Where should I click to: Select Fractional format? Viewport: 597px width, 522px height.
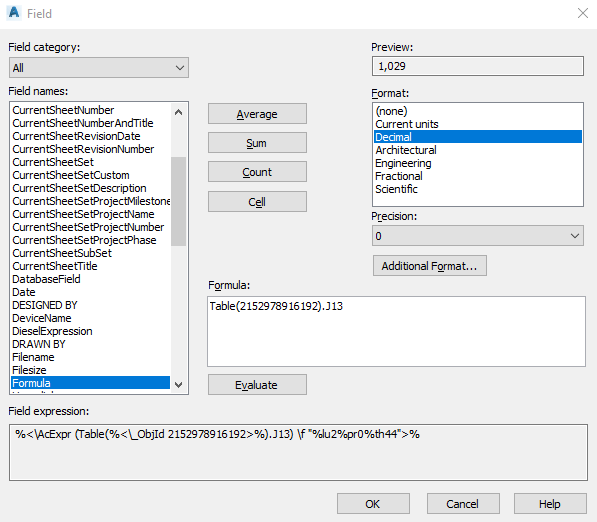coord(478,176)
